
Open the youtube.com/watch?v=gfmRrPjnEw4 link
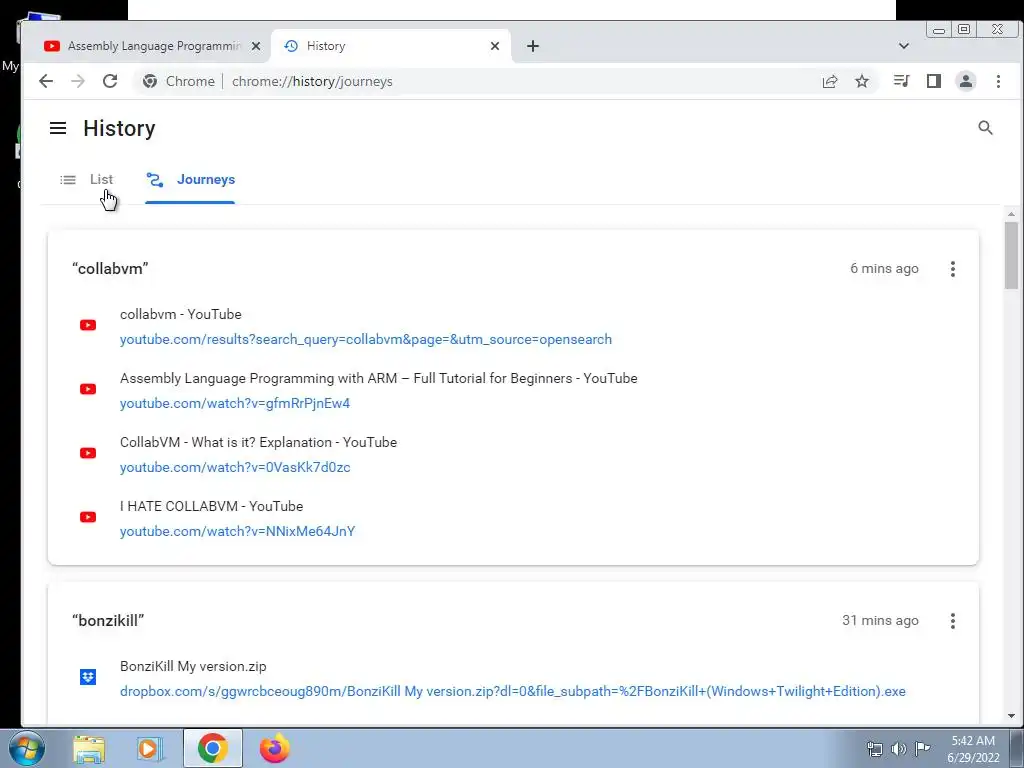235,403
